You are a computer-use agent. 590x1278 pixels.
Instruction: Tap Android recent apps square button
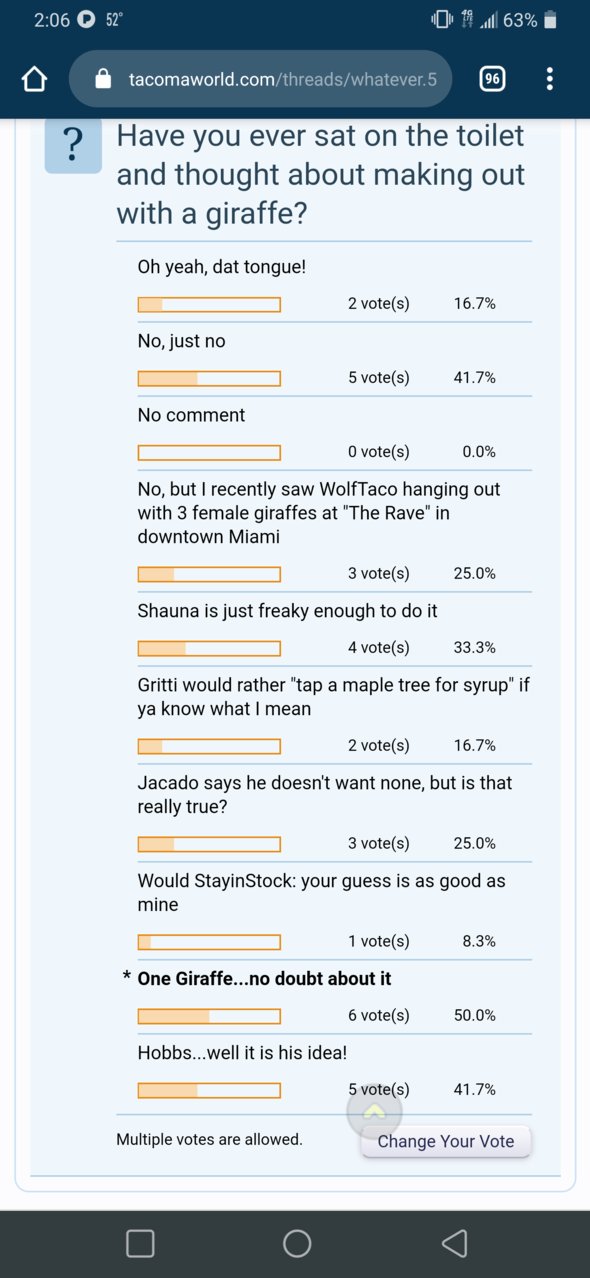(140, 1243)
